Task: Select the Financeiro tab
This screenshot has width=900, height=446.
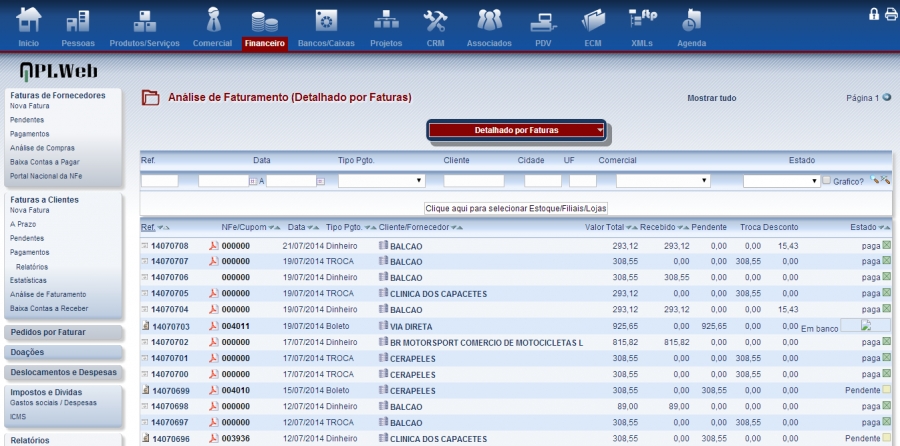Action: (x=265, y=43)
